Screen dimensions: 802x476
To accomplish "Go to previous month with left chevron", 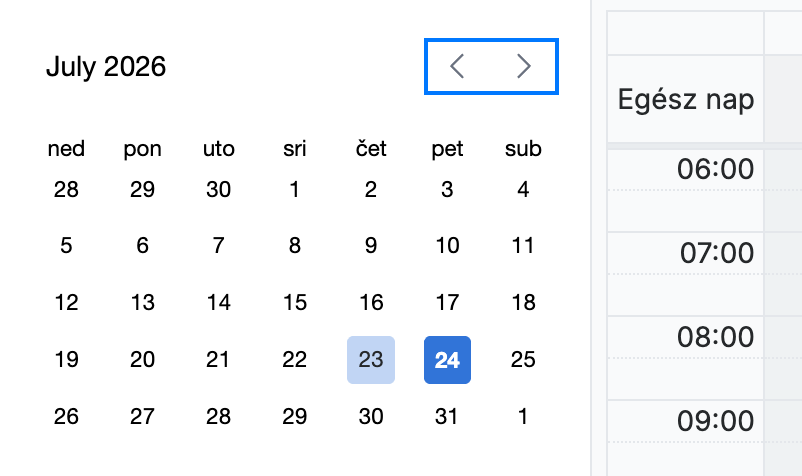I will pos(457,66).
